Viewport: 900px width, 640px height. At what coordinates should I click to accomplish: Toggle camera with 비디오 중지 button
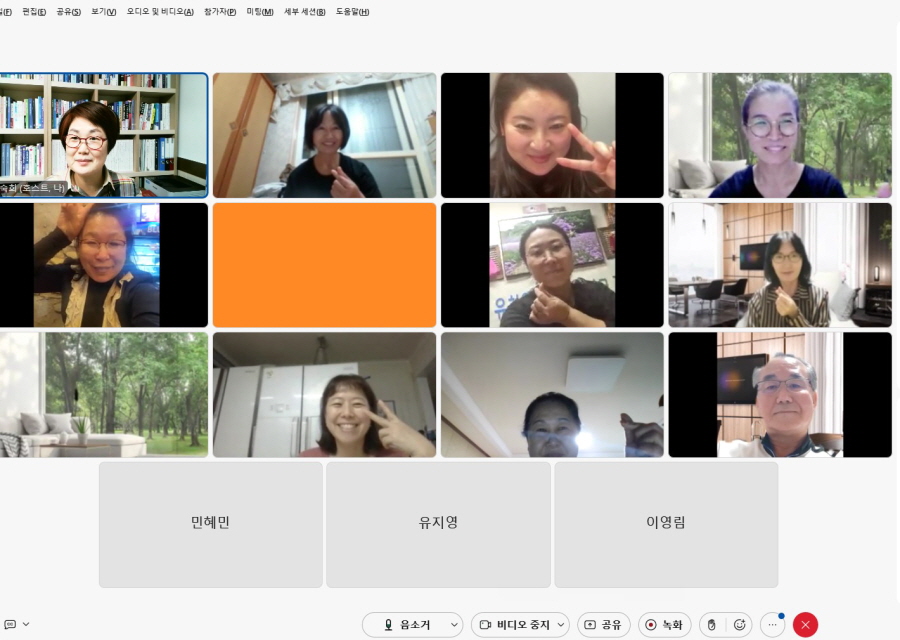click(514, 625)
